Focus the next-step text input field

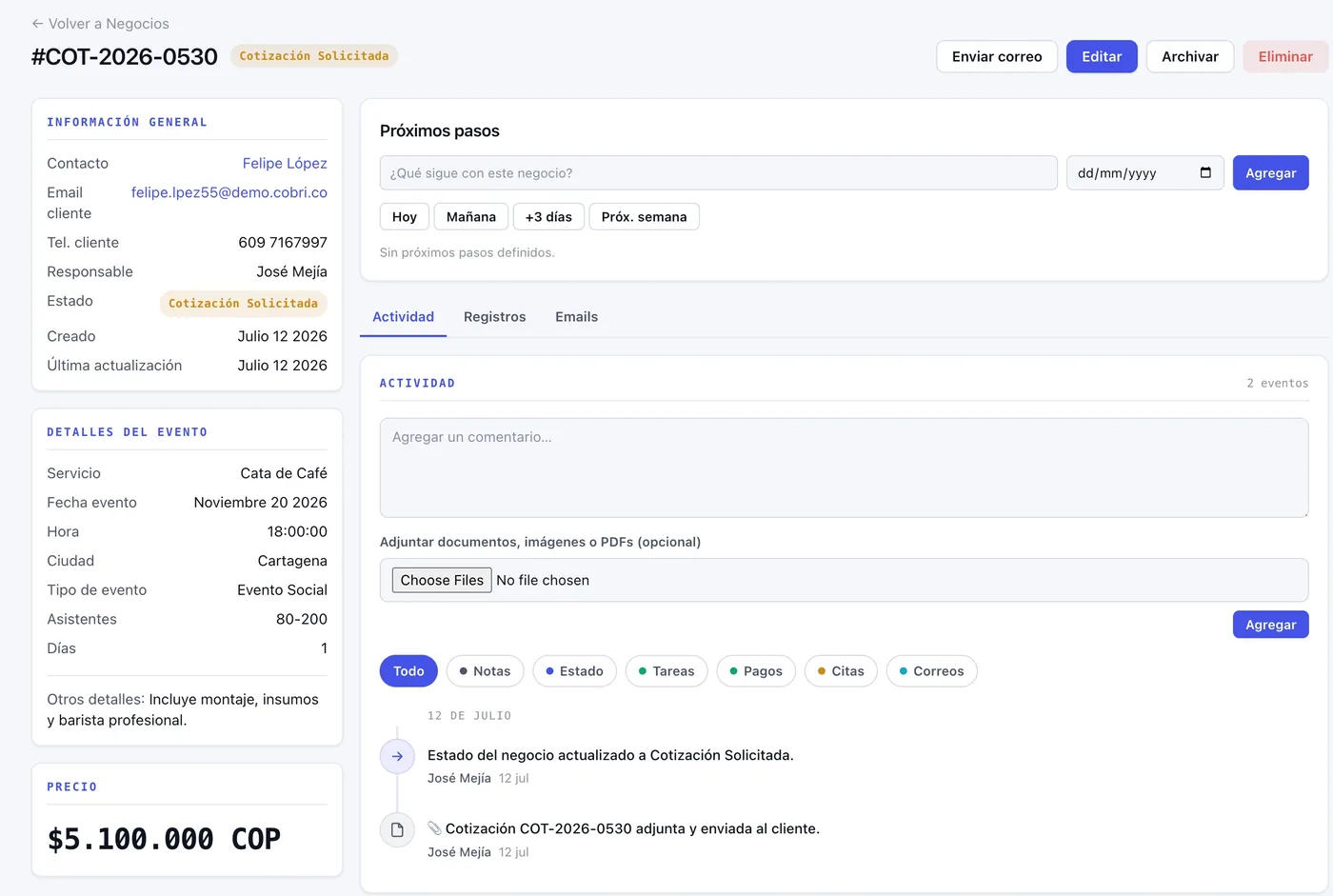click(x=718, y=173)
